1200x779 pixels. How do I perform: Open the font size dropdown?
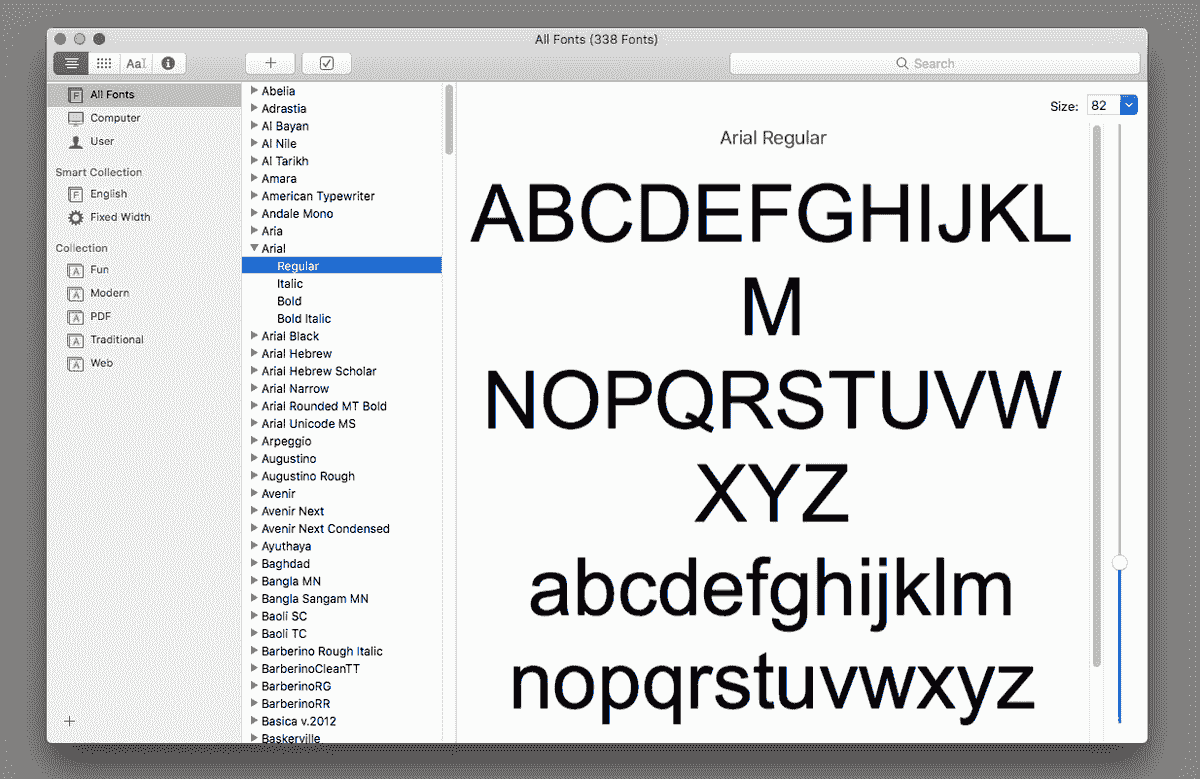pos(1127,104)
